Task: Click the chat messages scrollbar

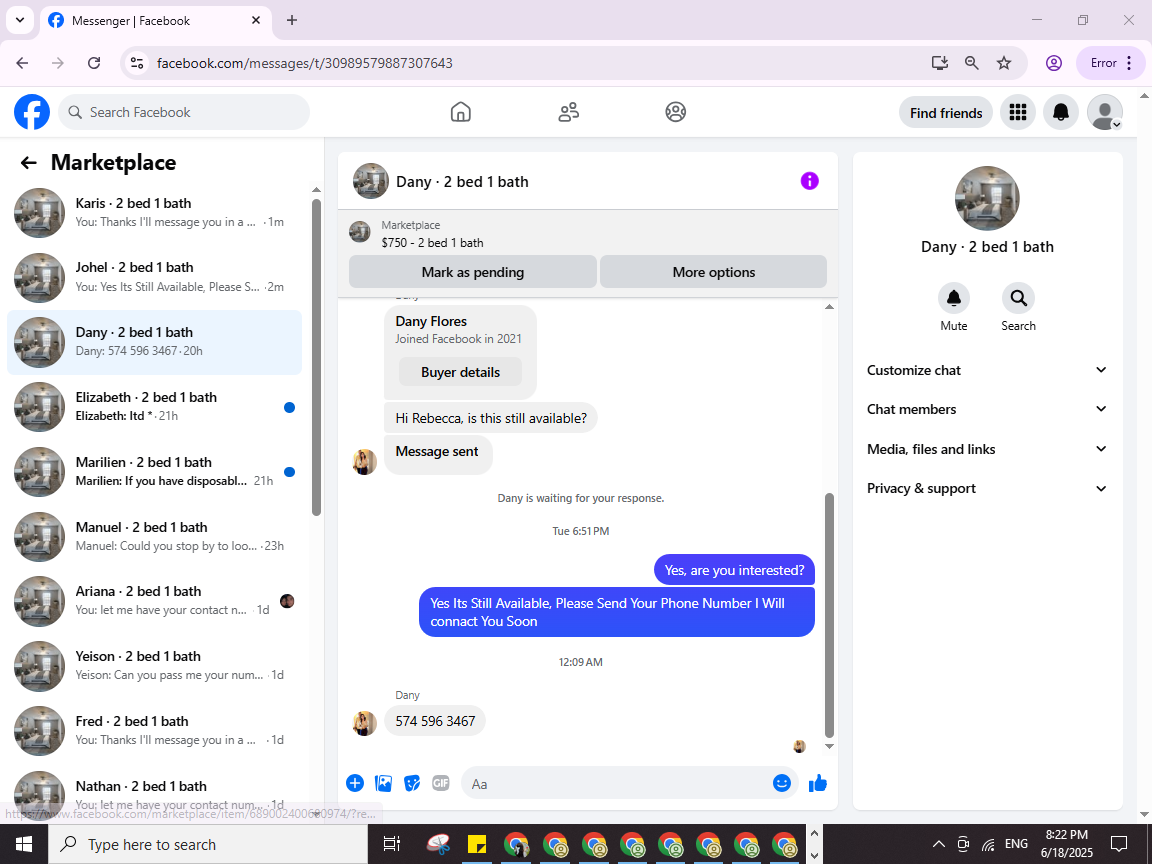Action: point(829,615)
